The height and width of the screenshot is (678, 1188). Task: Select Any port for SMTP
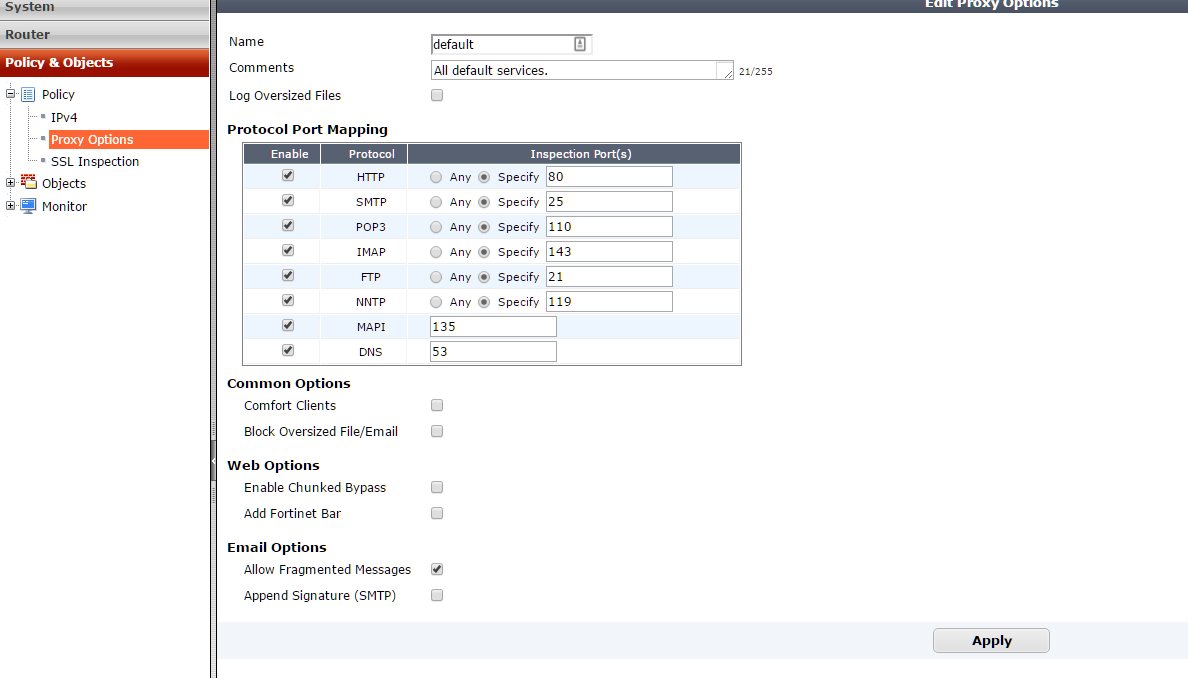436,202
